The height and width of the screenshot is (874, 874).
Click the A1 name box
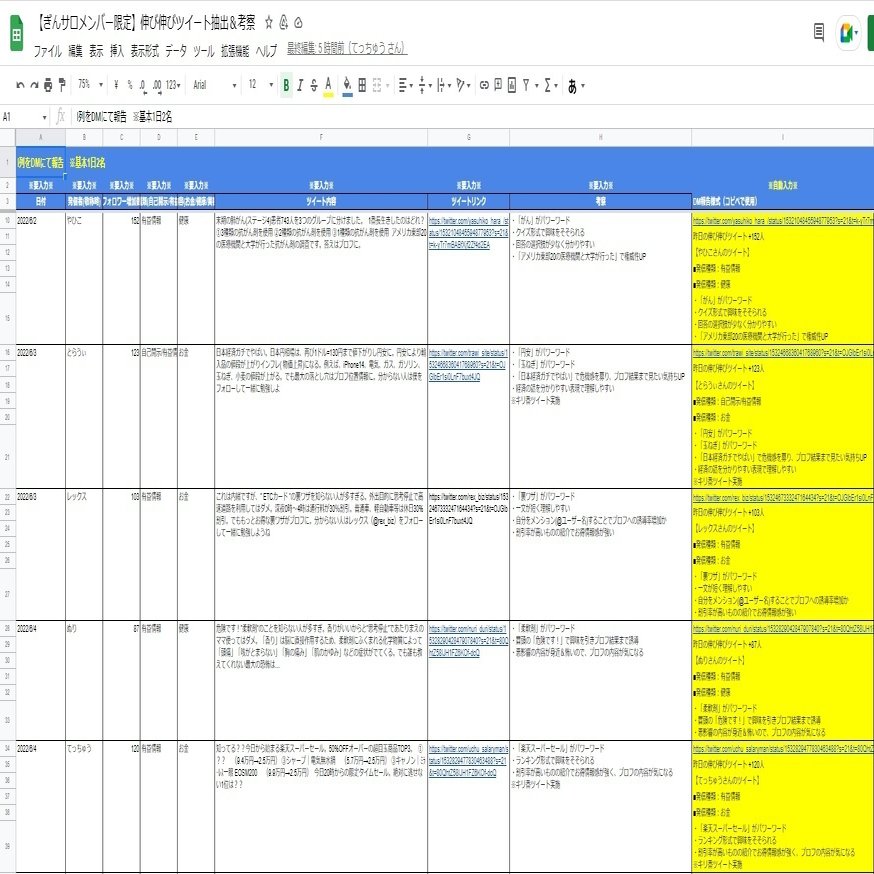click(25, 117)
